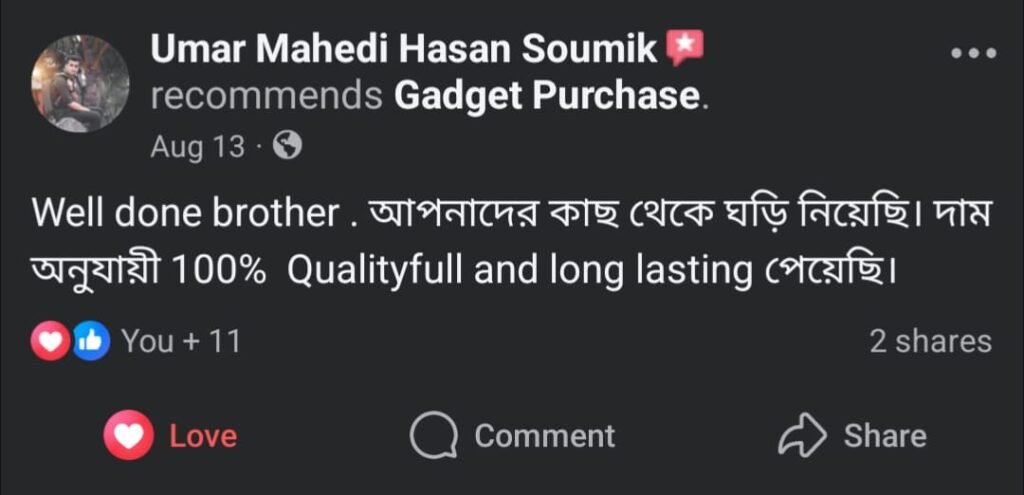View who reacted via "You + 11"

click(x=180, y=342)
